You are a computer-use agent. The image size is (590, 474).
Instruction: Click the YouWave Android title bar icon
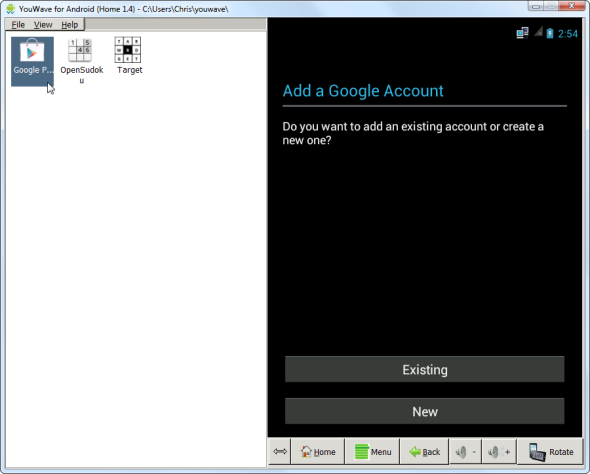point(10,9)
